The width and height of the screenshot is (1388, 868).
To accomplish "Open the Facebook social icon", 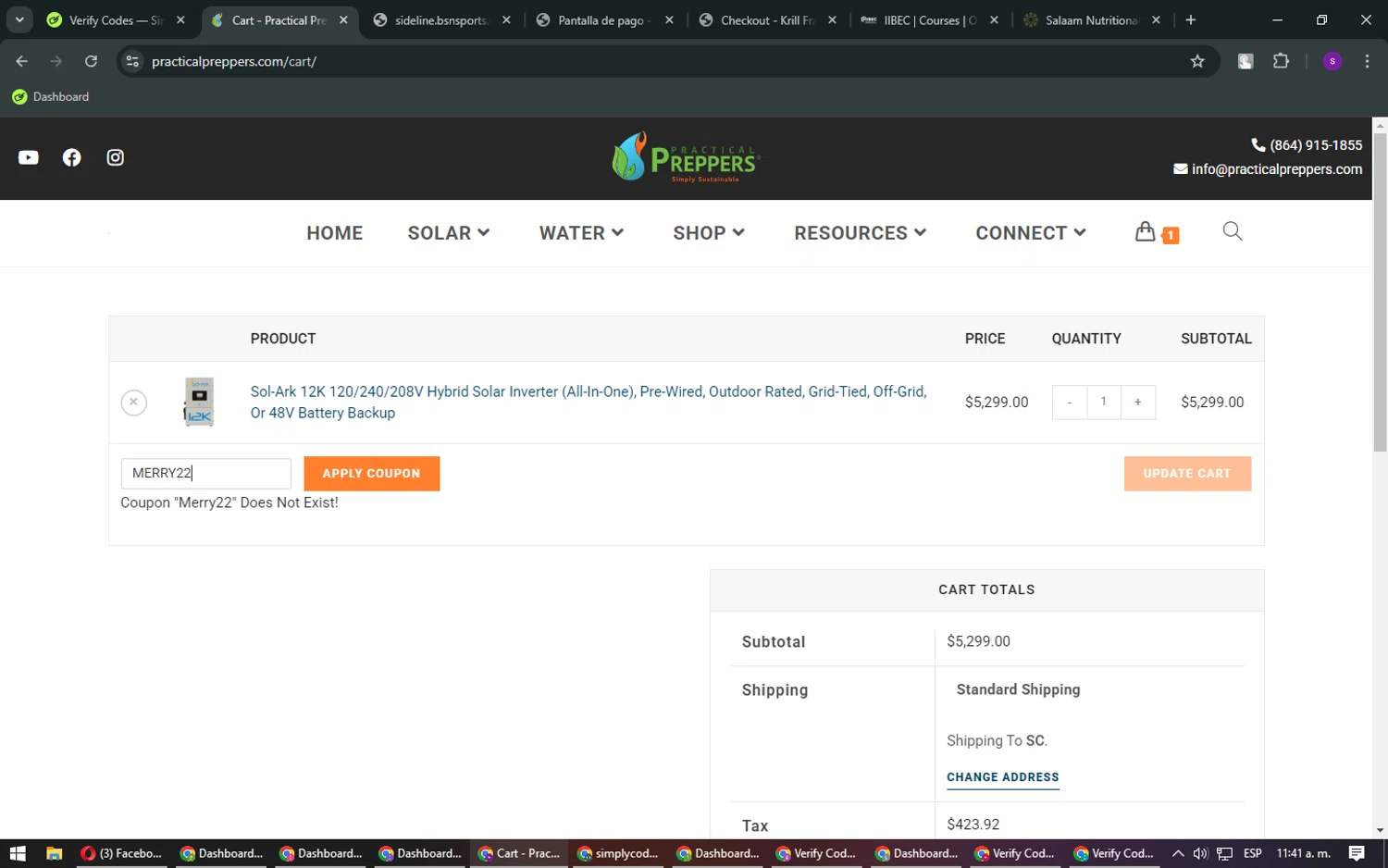I will point(71,157).
